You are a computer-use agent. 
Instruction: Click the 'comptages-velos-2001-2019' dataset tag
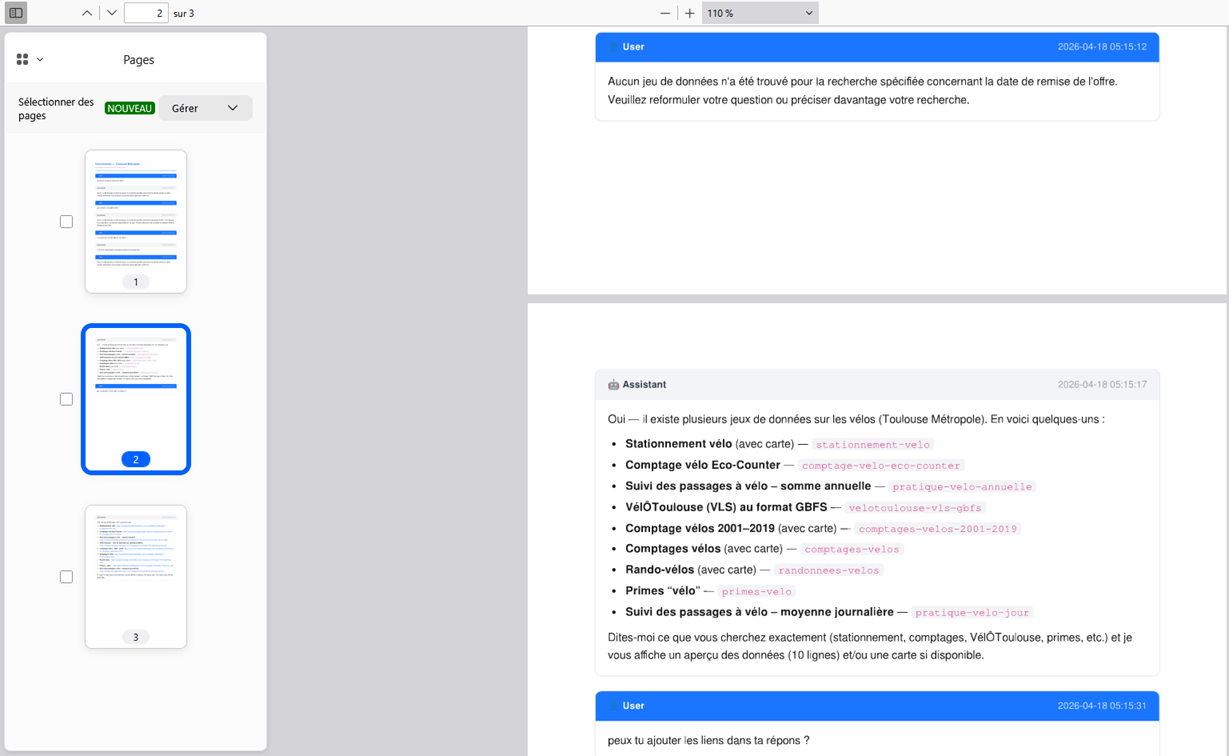[x=937, y=529]
